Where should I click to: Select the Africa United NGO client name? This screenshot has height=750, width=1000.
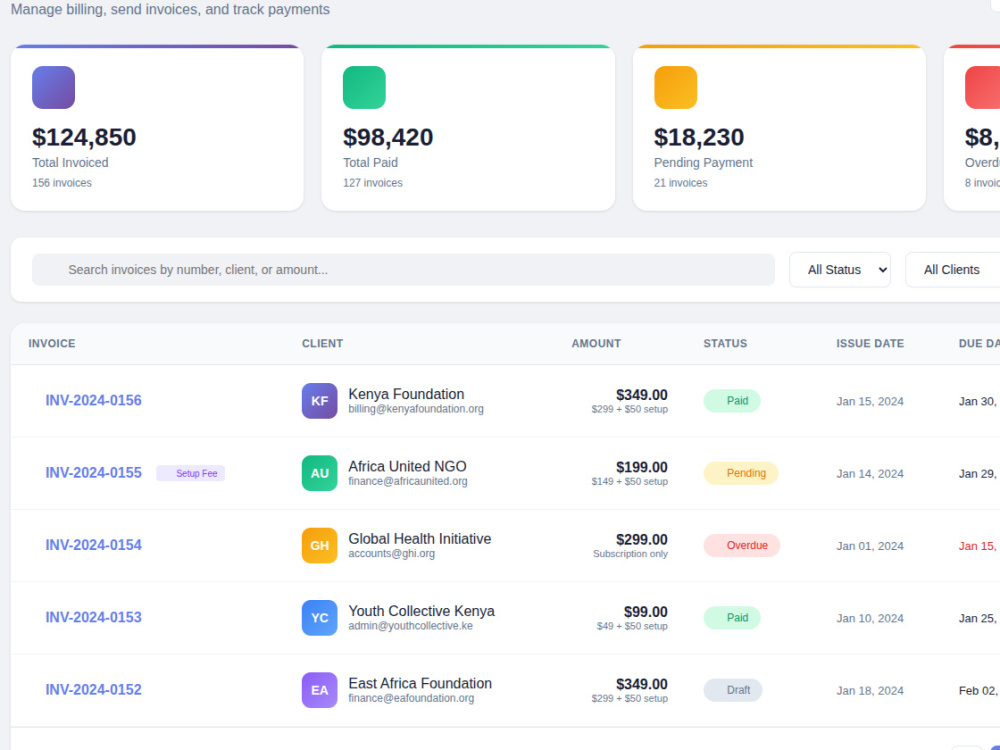(408, 466)
